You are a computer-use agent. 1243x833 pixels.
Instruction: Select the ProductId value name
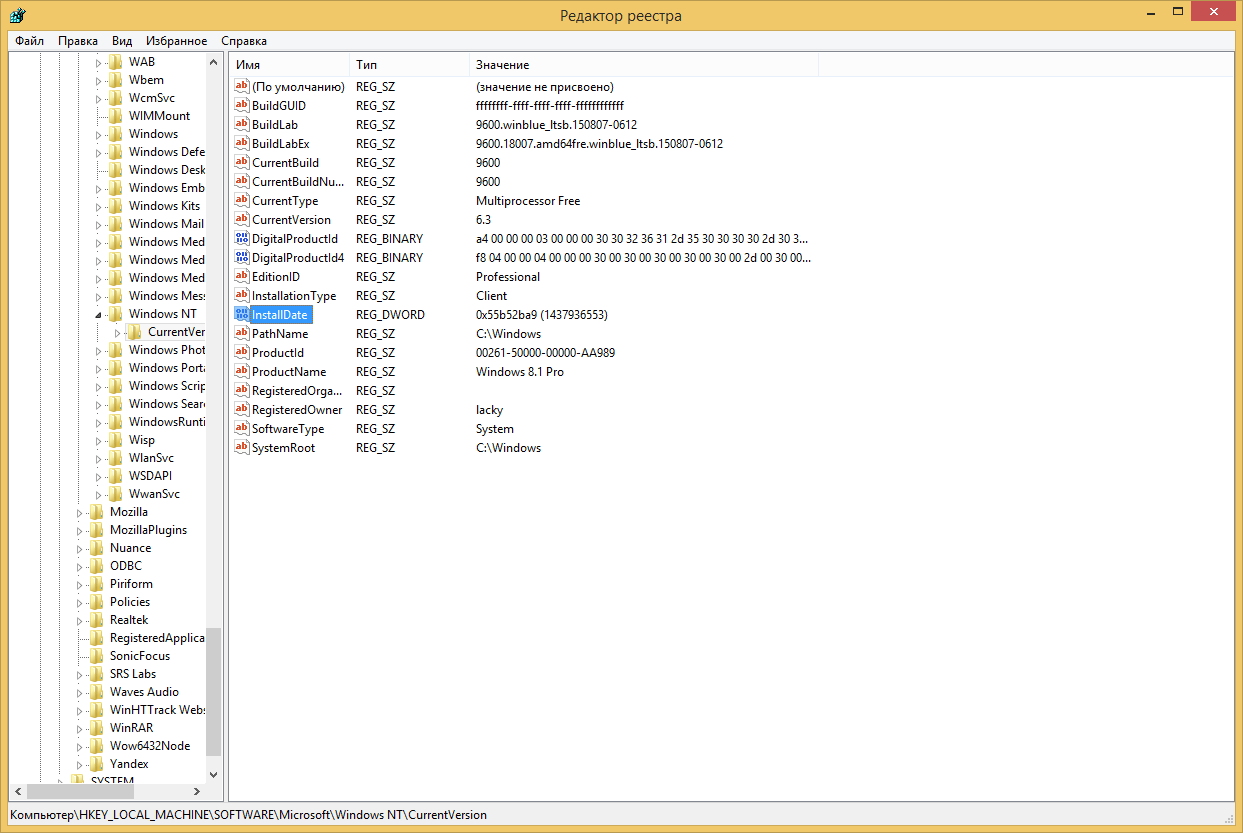[x=277, y=352]
